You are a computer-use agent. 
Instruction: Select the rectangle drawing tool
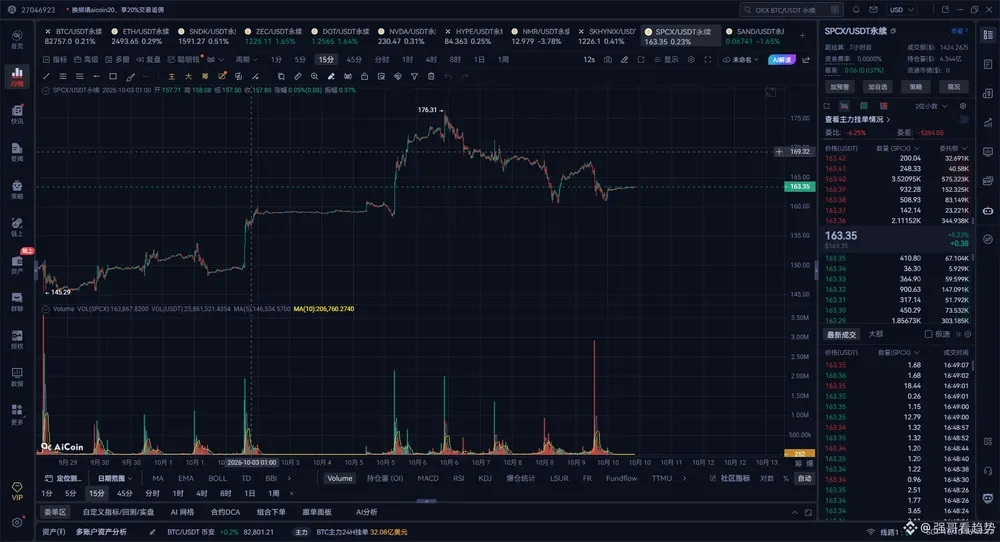pyautogui.click(x=113, y=77)
